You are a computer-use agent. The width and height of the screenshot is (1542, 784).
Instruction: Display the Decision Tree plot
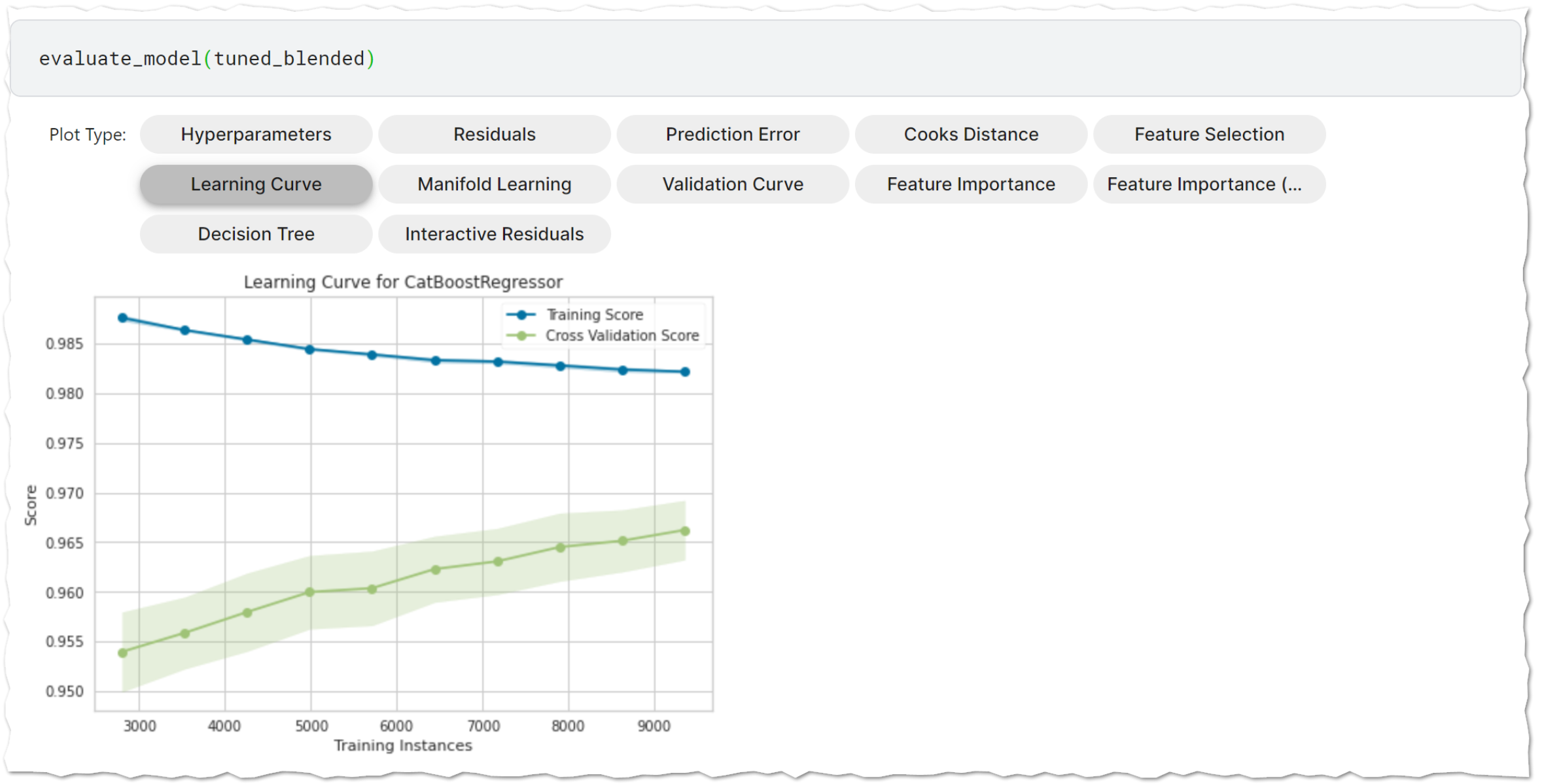255,233
